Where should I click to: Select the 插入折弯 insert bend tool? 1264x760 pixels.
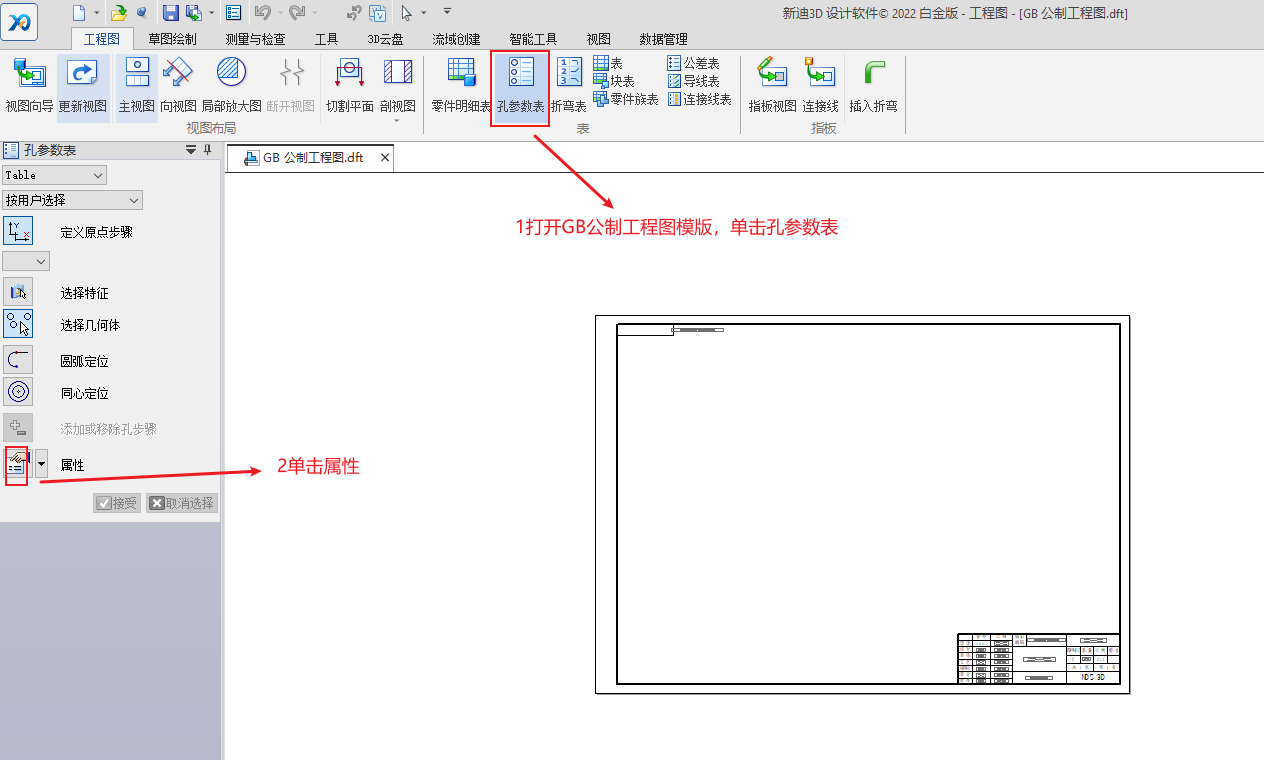tap(873, 85)
